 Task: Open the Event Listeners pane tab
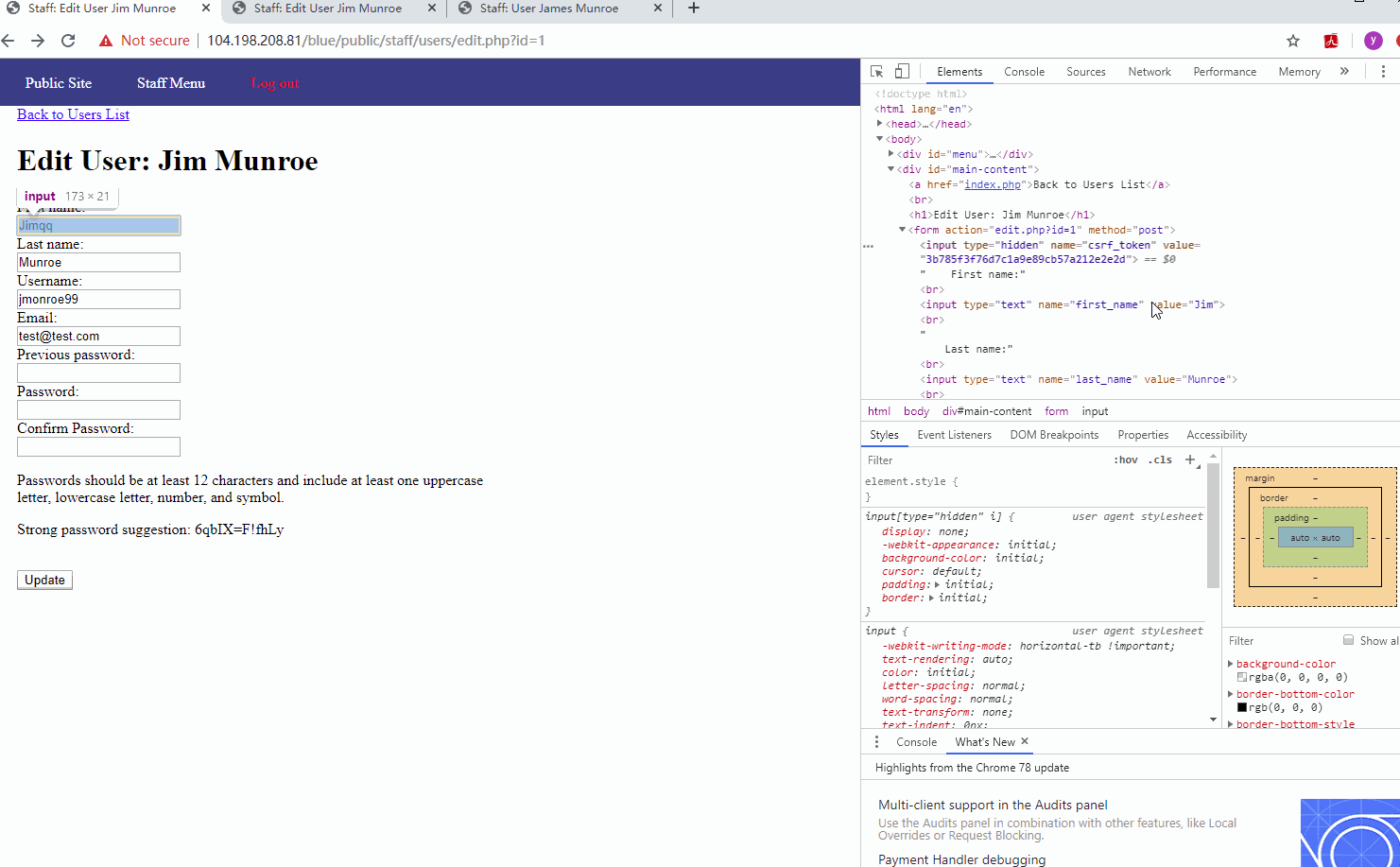(x=954, y=435)
